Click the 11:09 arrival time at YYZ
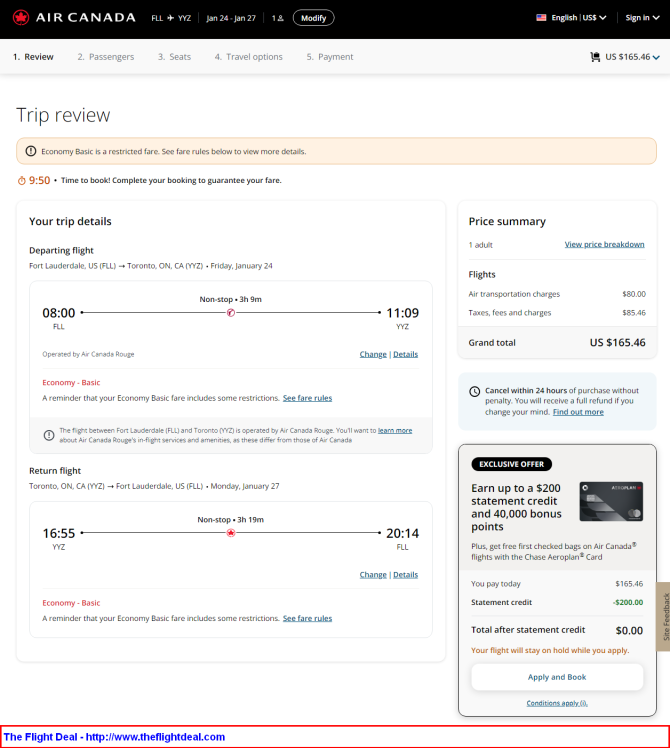The width and height of the screenshot is (670, 748). pyautogui.click(x=402, y=313)
